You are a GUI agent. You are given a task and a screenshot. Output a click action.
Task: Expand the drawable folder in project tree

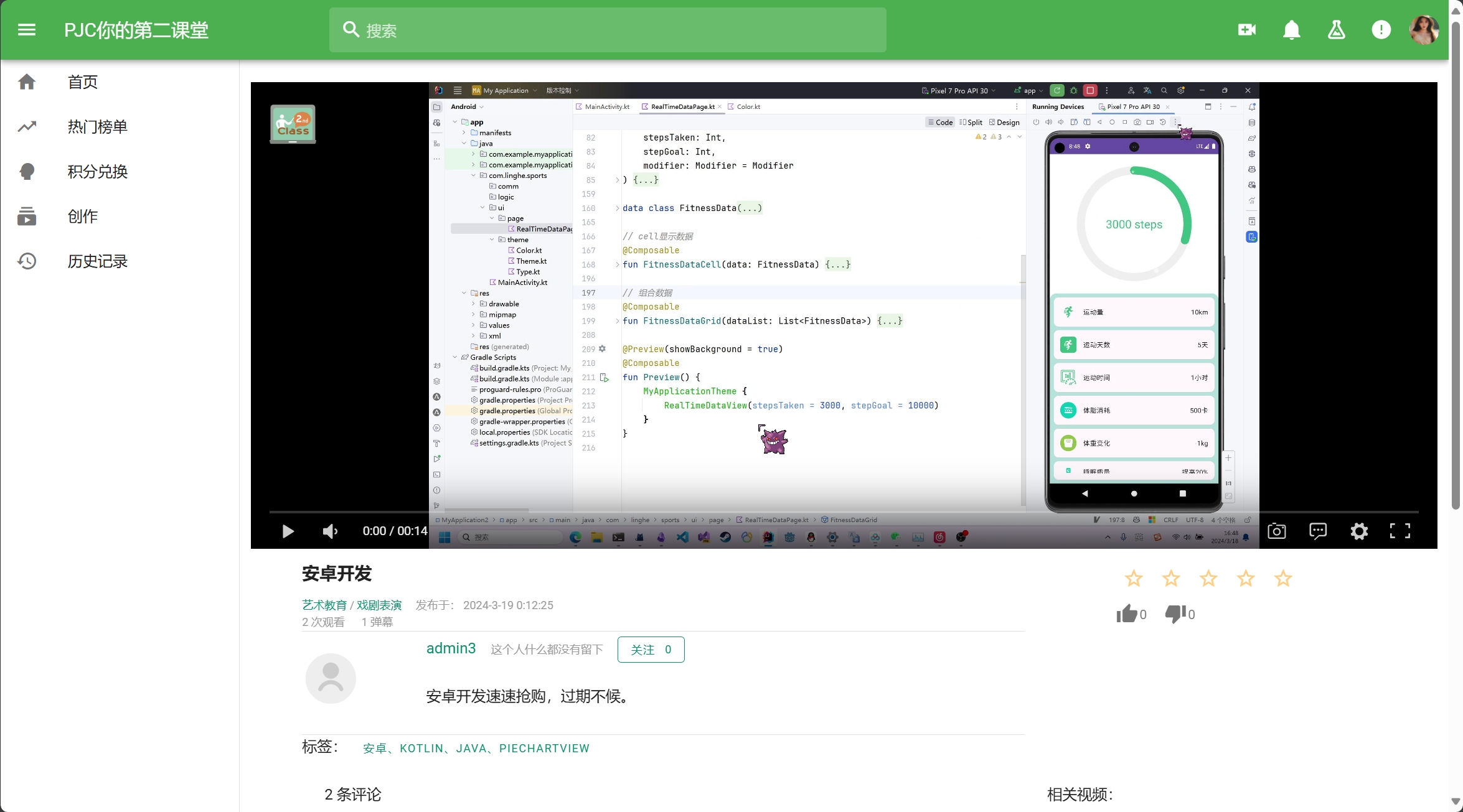[x=473, y=302]
